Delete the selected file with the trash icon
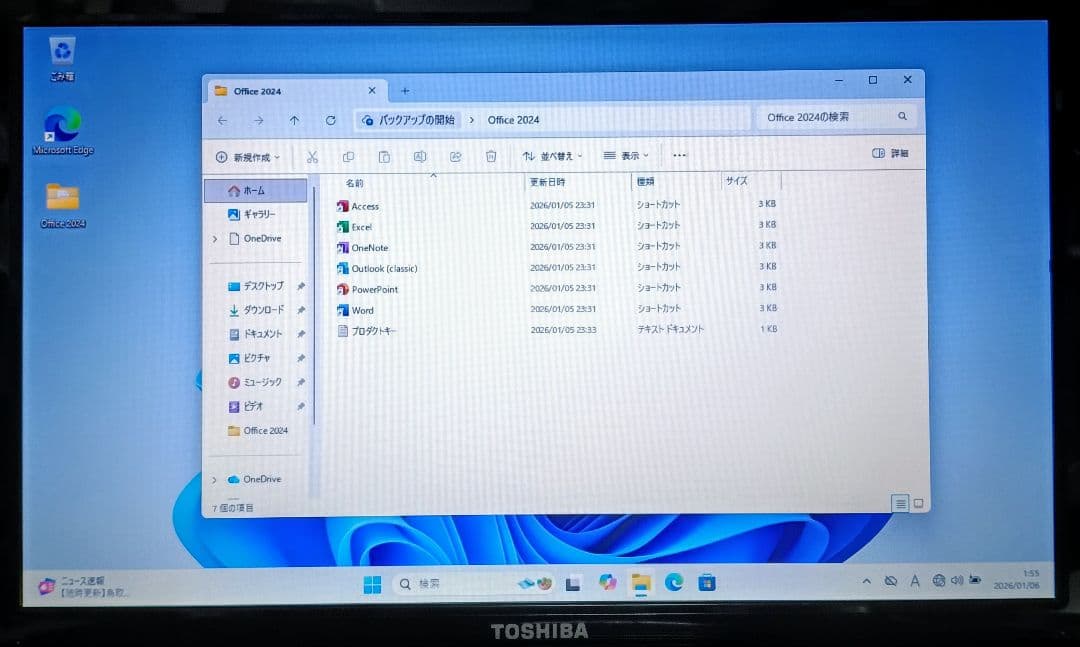 (490, 157)
